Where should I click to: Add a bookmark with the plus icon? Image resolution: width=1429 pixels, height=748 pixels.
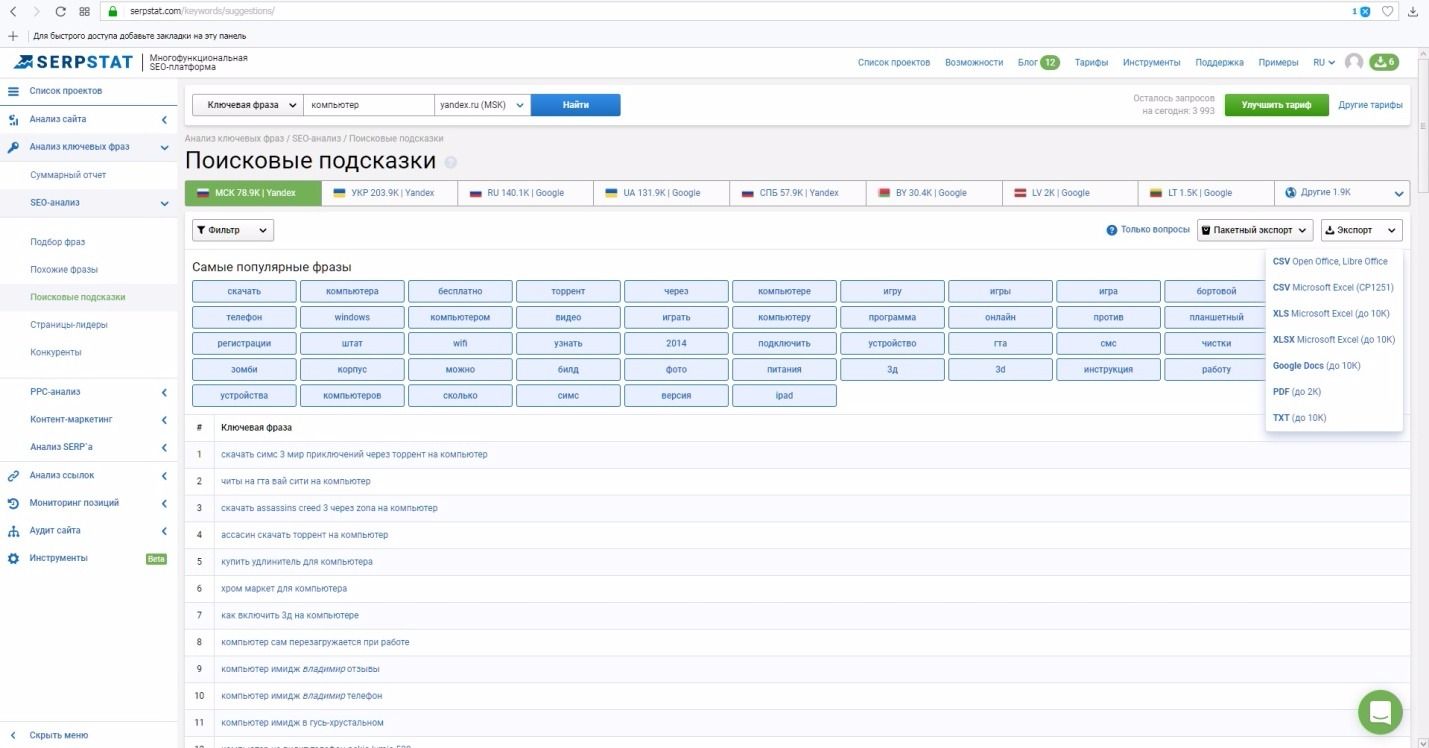tap(13, 36)
